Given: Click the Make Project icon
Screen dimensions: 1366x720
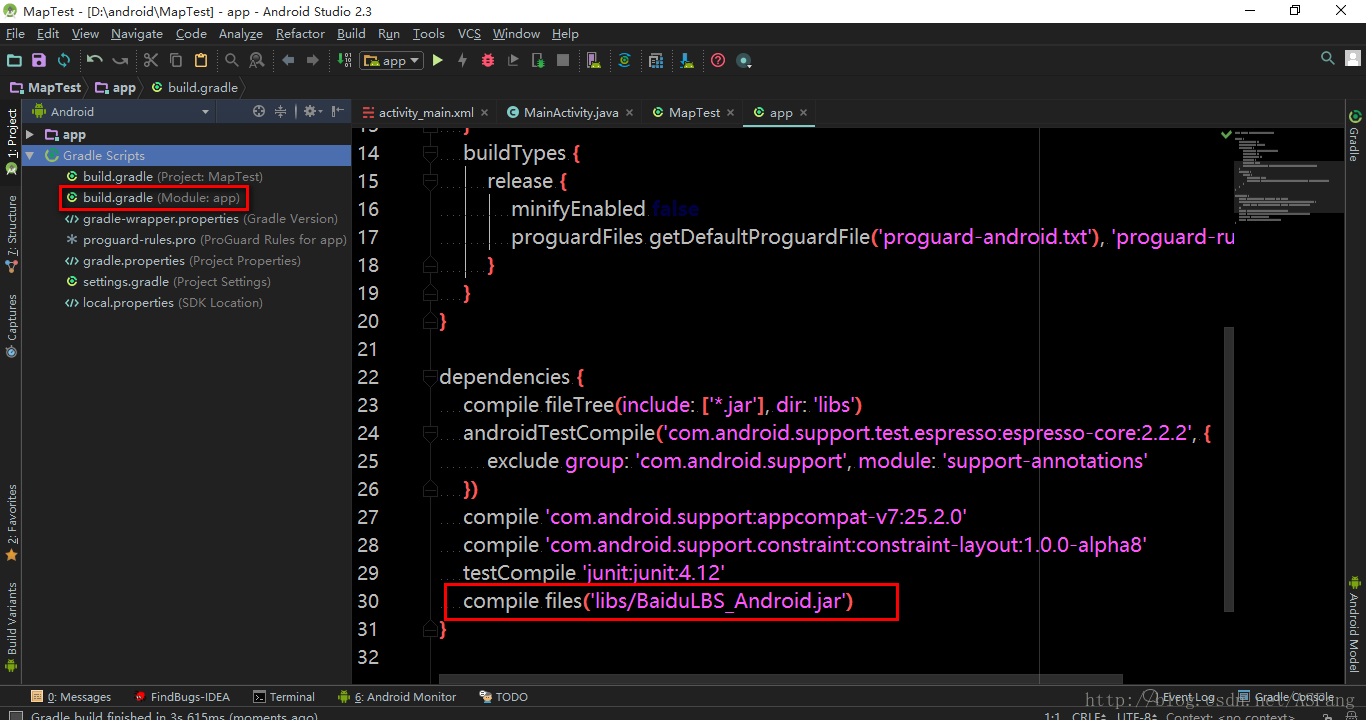Looking at the screenshot, I should [x=343, y=60].
